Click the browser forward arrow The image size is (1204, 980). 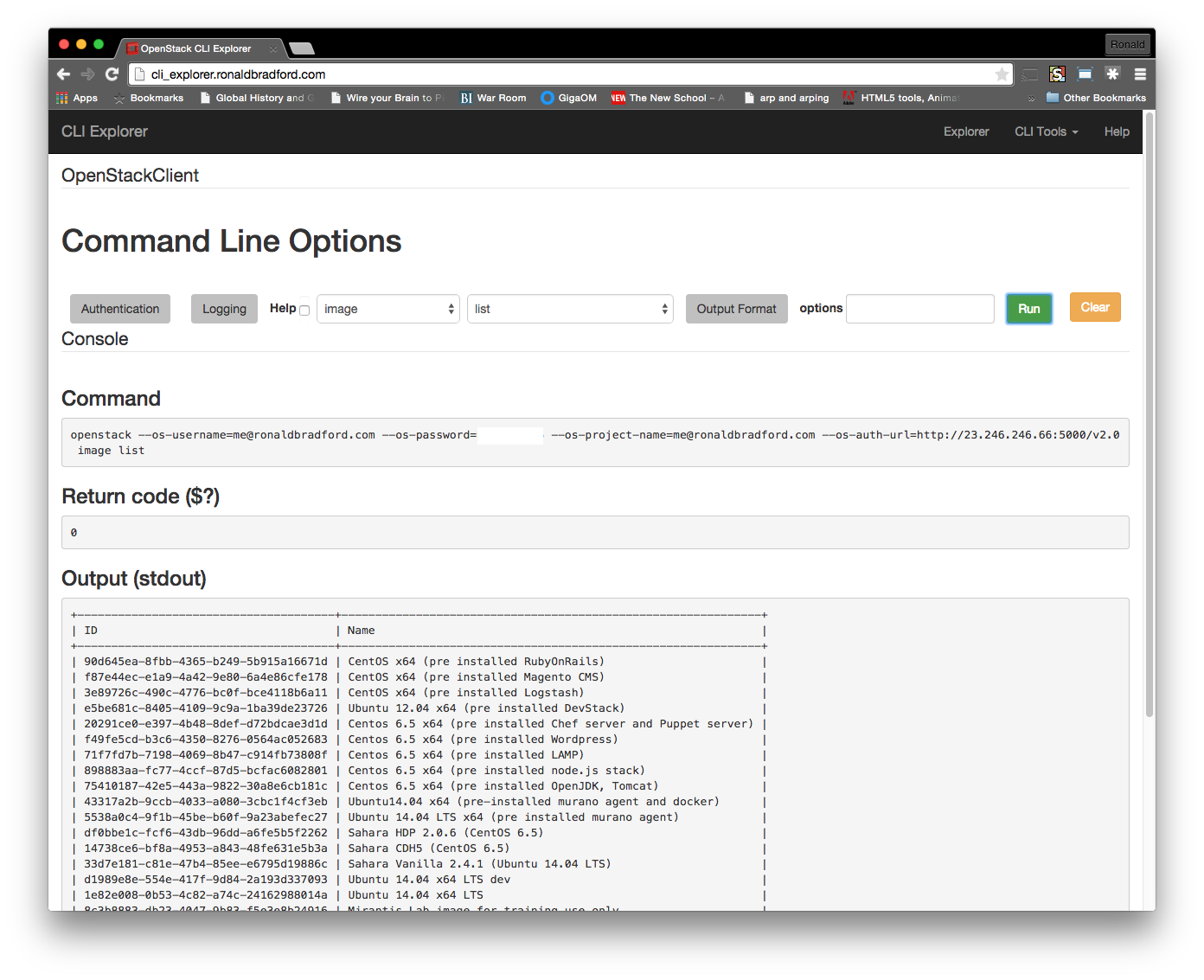click(x=87, y=74)
